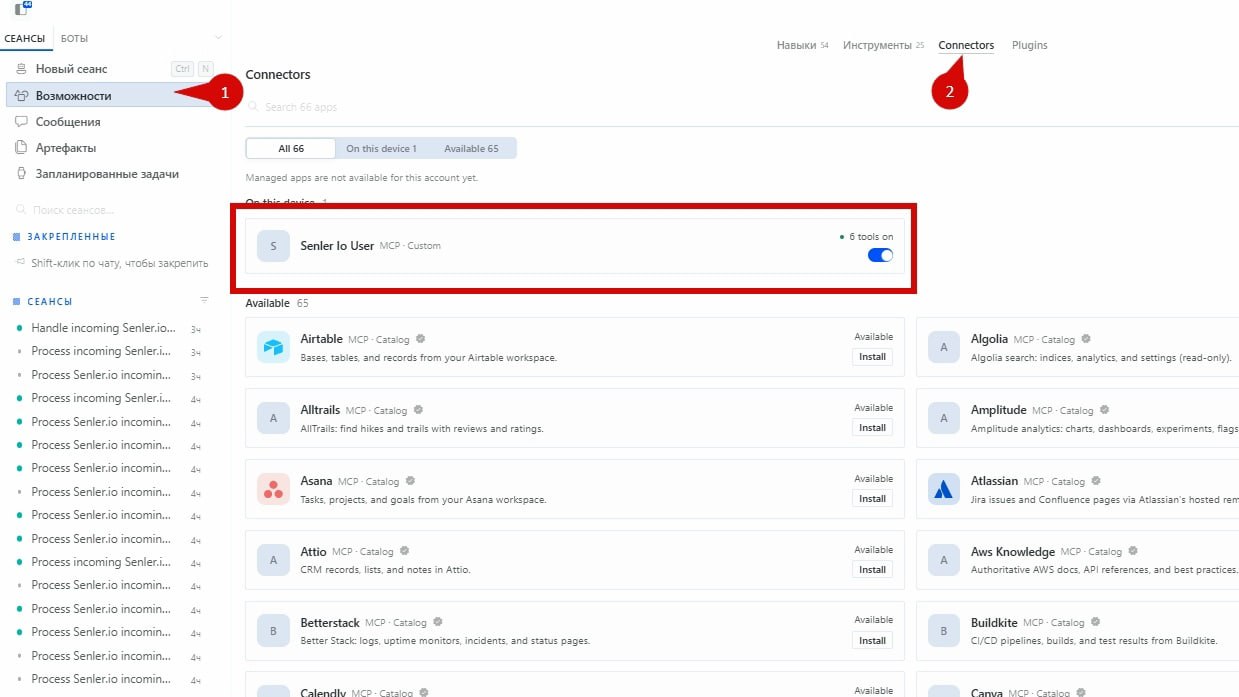Click the sessions filter icon beside СЕАНСЫ heading
This screenshot has width=1239, height=697.
pos(204,300)
